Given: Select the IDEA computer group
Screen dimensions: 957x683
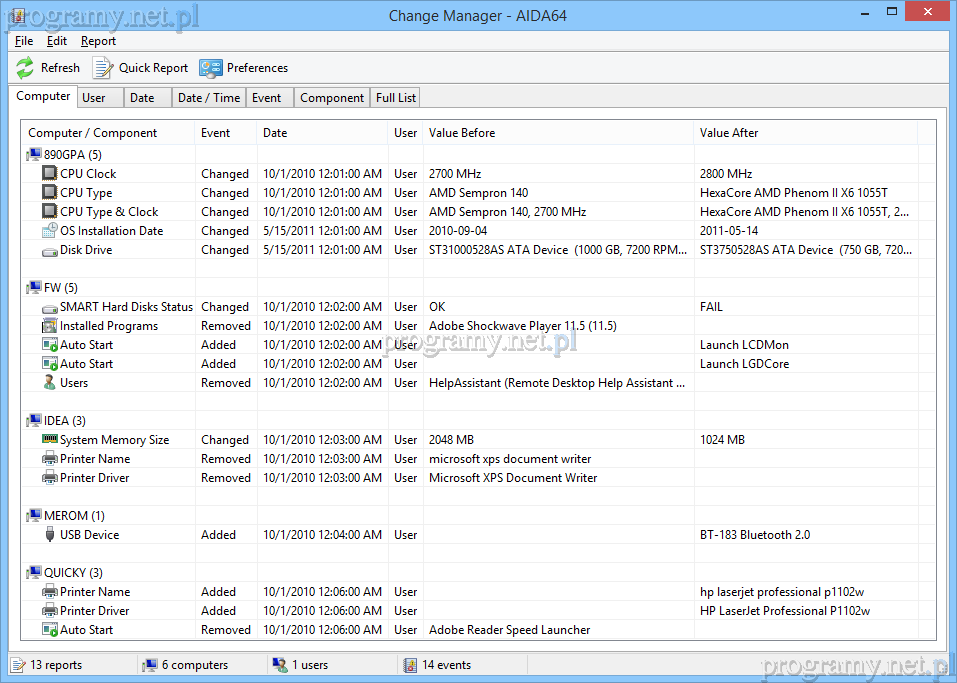Looking at the screenshot, I should pos(64,421).
